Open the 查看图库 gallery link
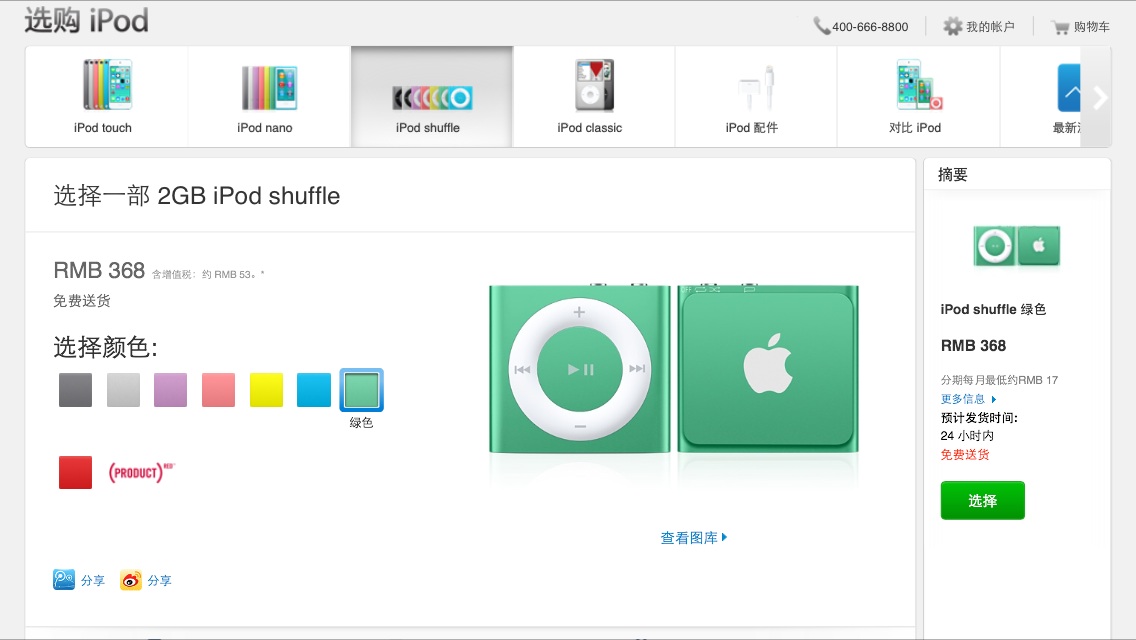This screenshot has height=640, width=1136. 693,538
